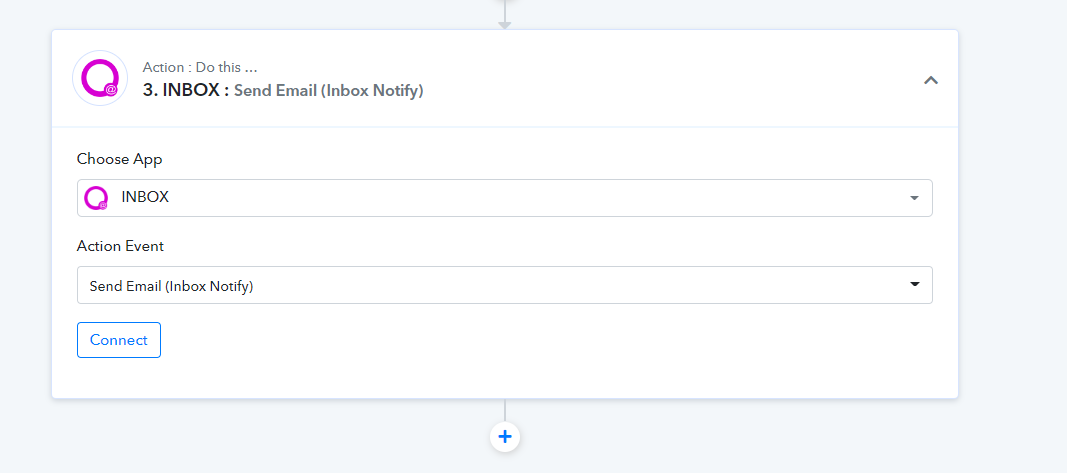1067x473 pixels.
Task: Click blank card area right of Connect
Action: 550,340
